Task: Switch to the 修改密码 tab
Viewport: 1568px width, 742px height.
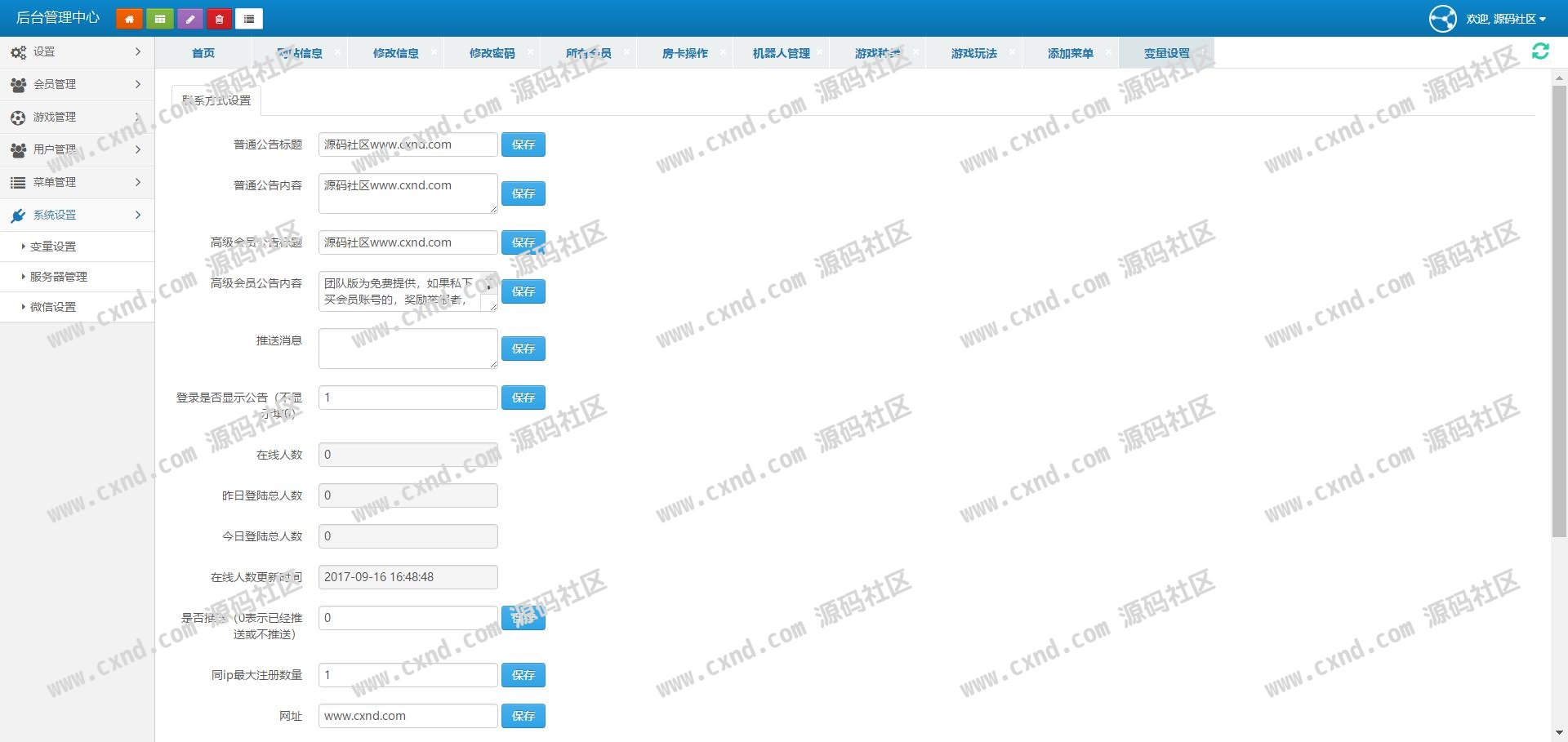Action: point(492,53)
